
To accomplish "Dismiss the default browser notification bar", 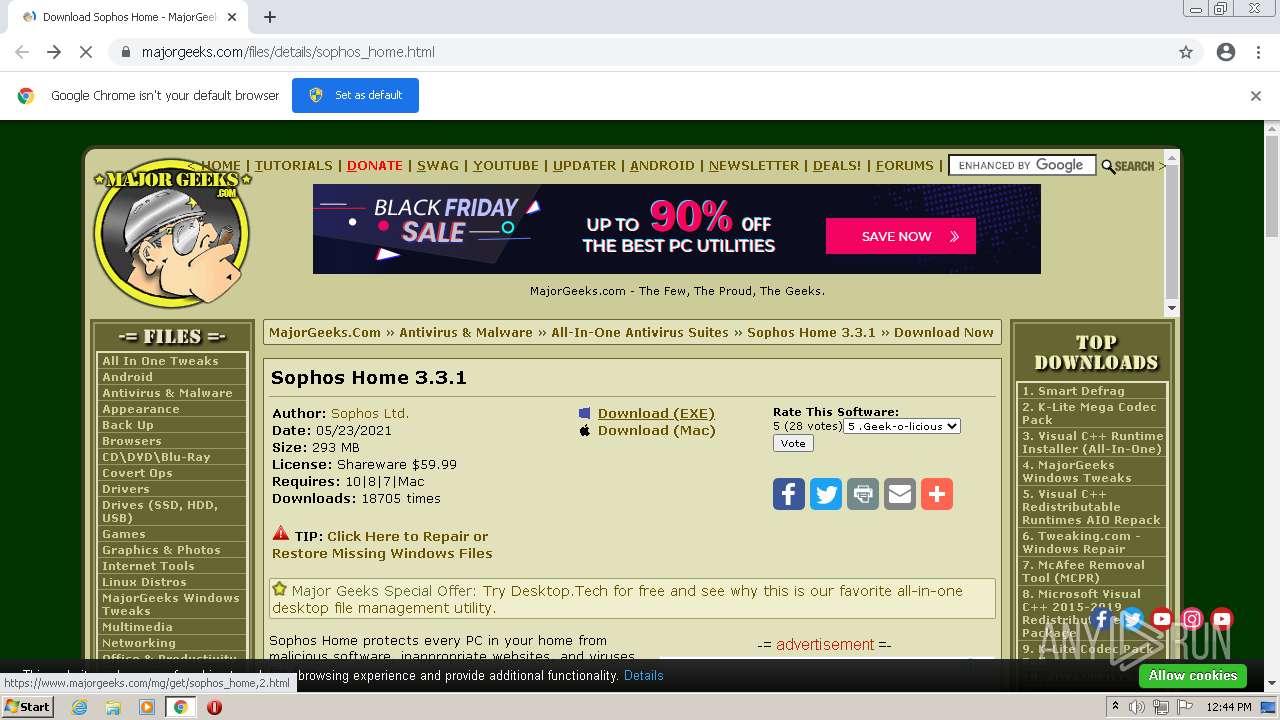I will click(1256, 96).
